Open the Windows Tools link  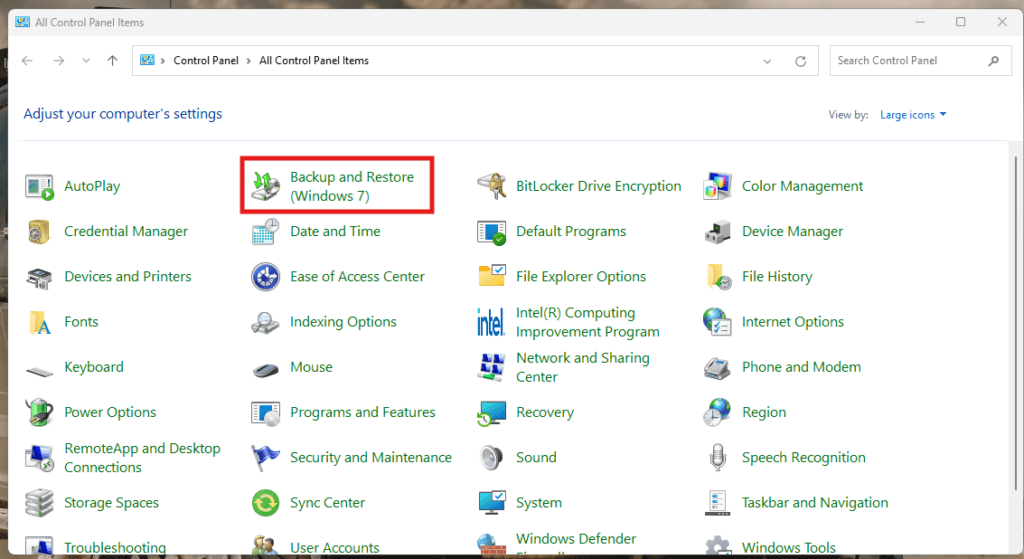pyautogui.click(x=788, y=548)
